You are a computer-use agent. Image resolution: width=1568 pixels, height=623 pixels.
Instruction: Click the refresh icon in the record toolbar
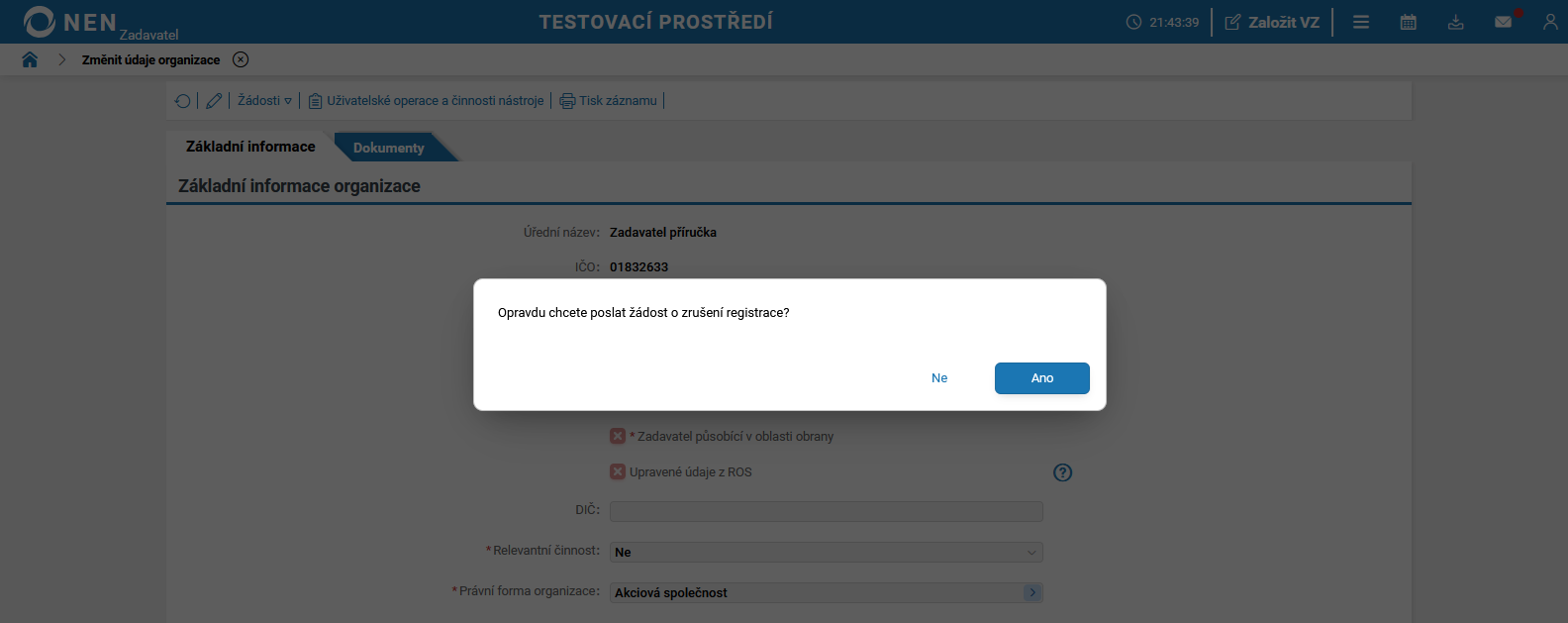pos(182,100)
